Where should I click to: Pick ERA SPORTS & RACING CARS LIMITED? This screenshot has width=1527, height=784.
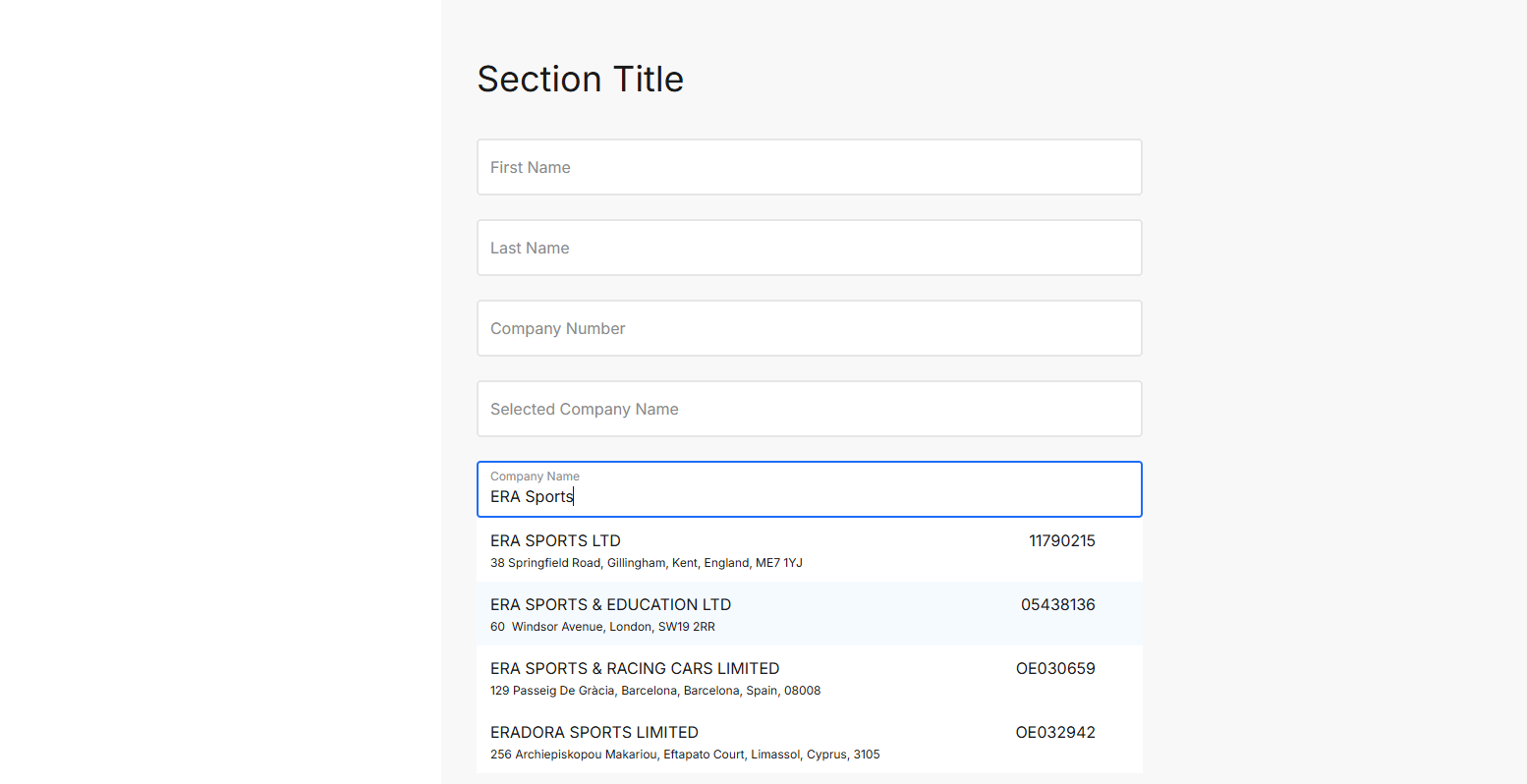click(x=635, y=668)
